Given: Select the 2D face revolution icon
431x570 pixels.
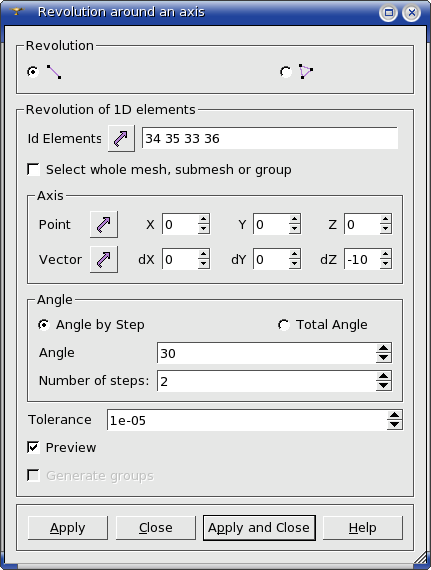Looking at the screenshot, I should coord(306,72).
